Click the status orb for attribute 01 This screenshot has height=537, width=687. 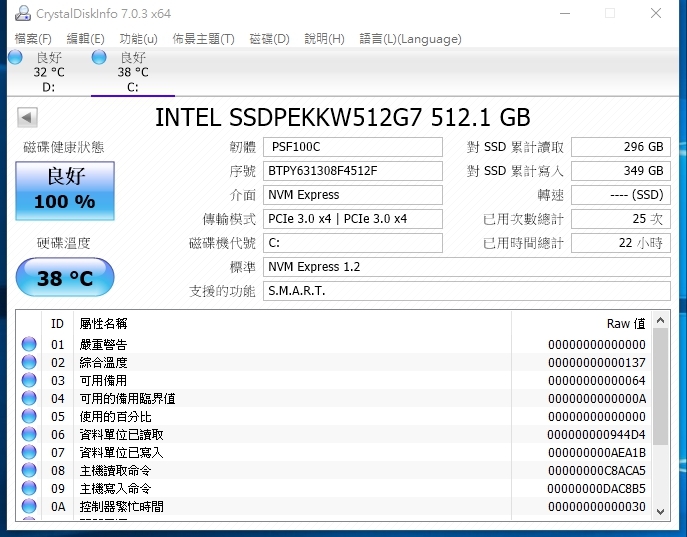pos(29,344)
